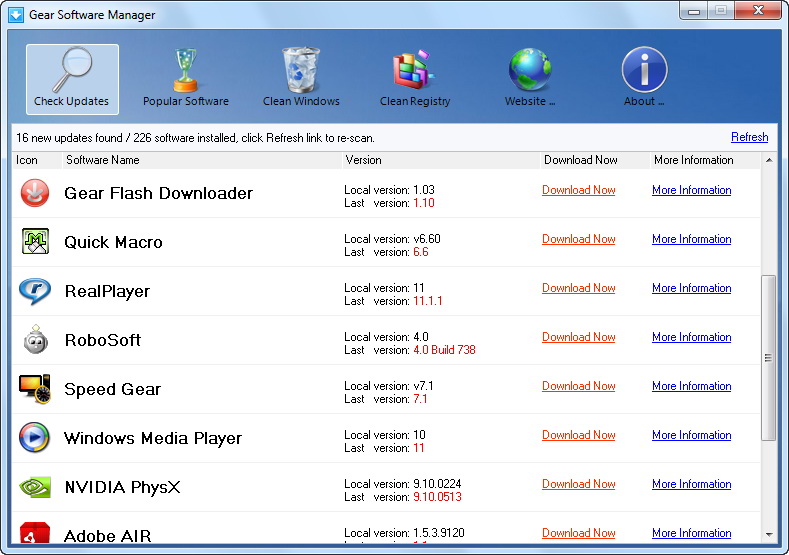Image resolution: width=789 pixels, height=555 pixels.
Task: More Information for RoboSoft
Action: (x=691, y=337)
